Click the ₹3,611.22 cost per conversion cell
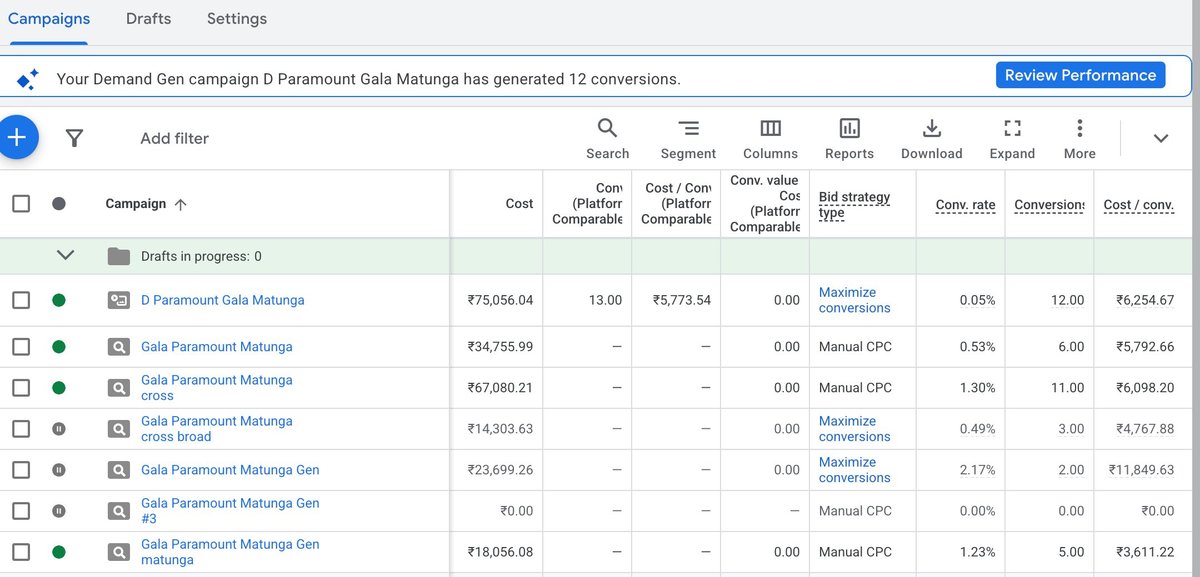The width and height of the screenshot is (1200, 577). [1145, 552]
